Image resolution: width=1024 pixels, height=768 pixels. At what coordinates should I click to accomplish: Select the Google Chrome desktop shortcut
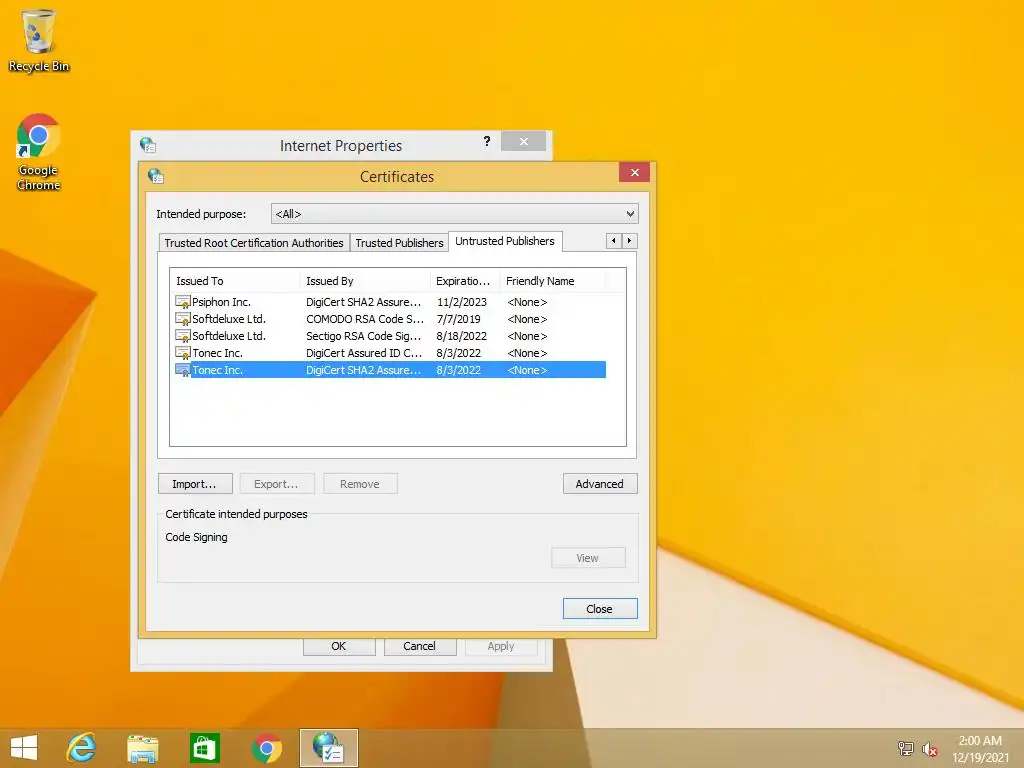point(39,152)
